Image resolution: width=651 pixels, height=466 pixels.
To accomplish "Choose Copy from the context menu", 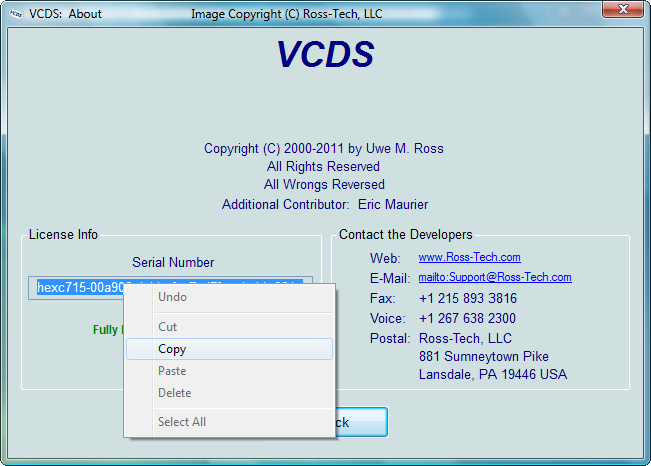I will [x=229, y=349].
